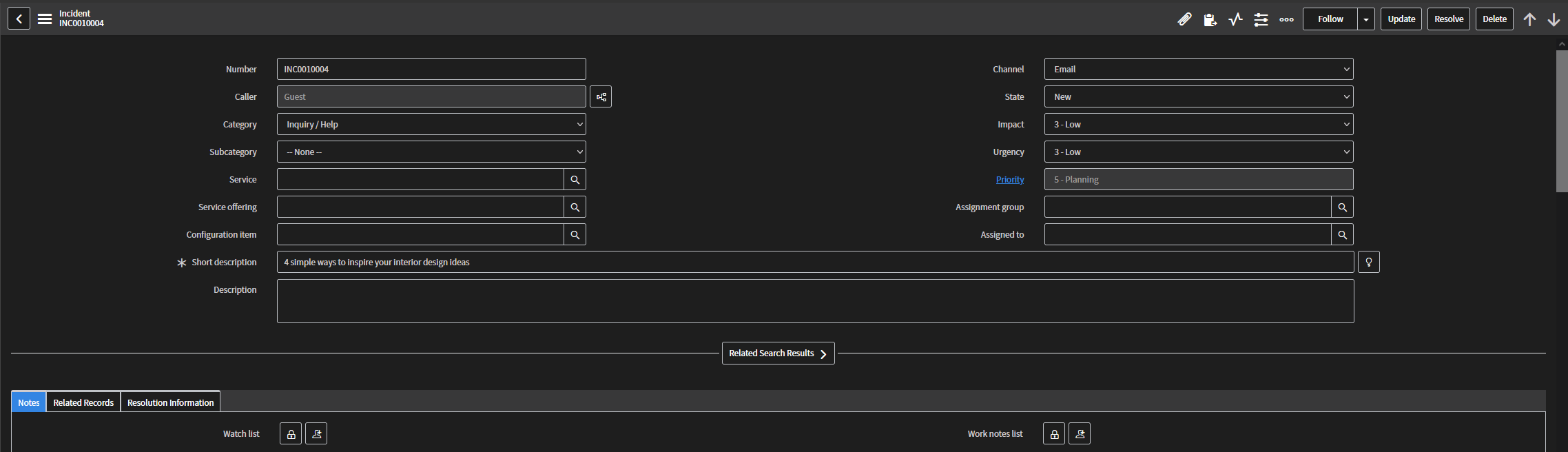Screen dimensions: 1568x452
Task: Click the Short description input field
Action: point(816,262)
